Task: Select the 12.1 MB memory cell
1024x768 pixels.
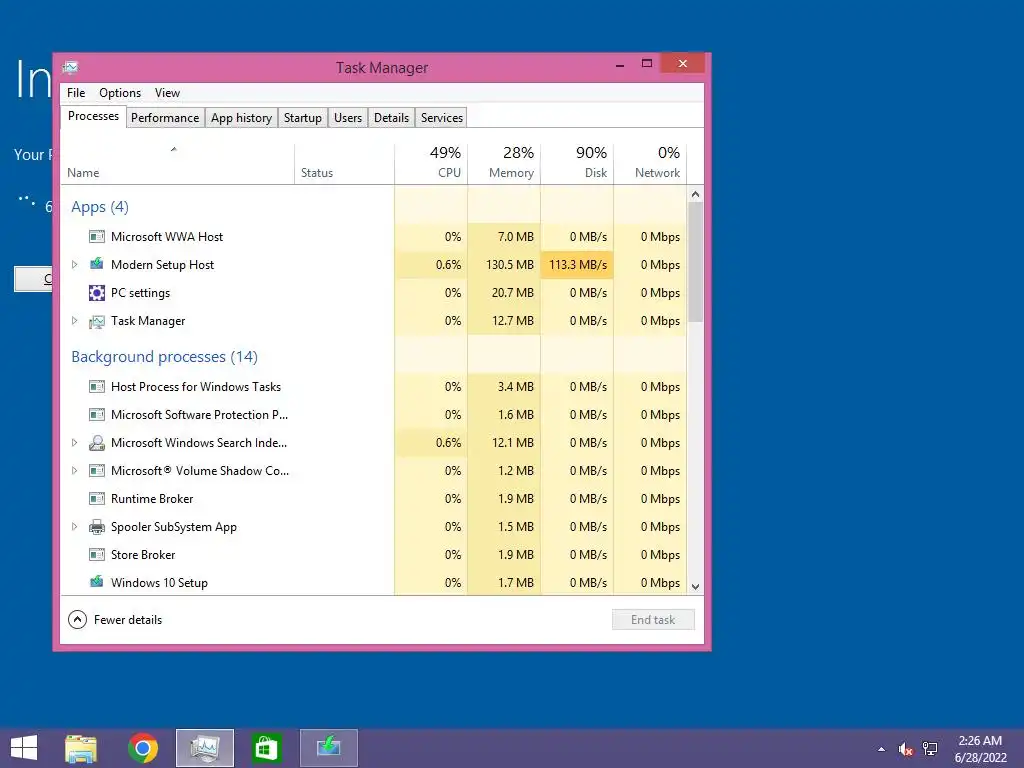Action: pos(504,443)
